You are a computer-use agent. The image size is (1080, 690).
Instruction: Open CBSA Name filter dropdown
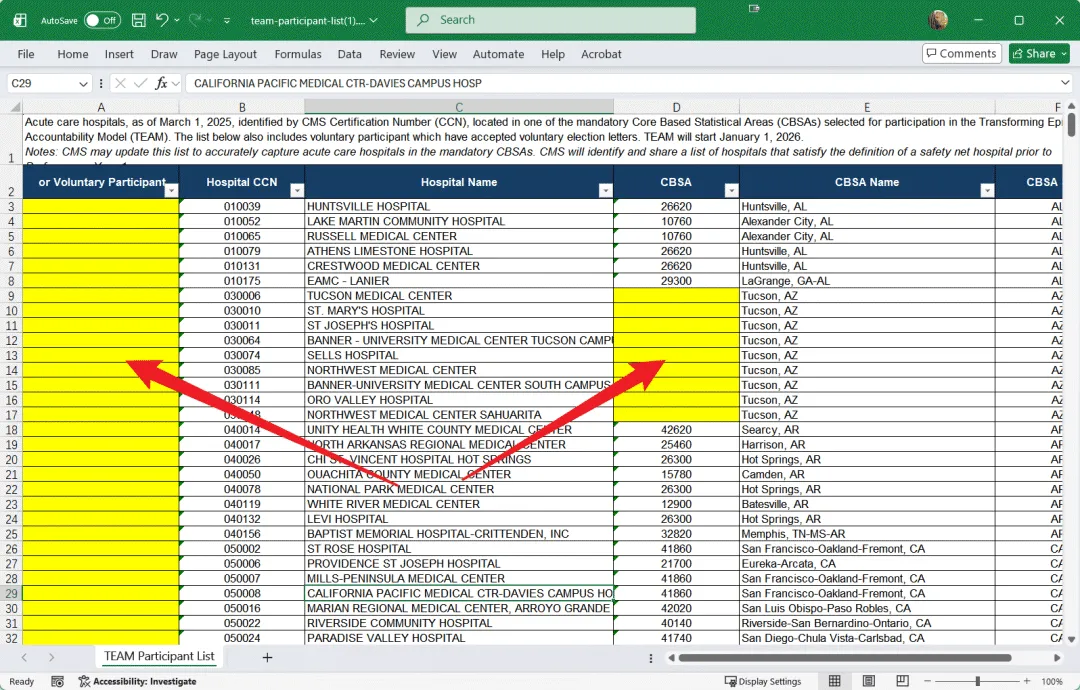(x=987, y=191)
